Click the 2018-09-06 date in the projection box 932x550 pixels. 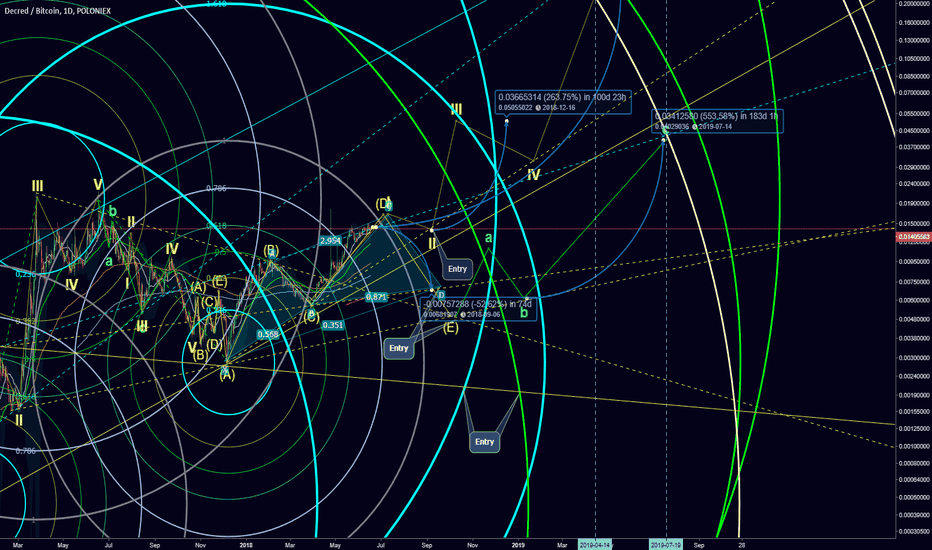pyautogui.click(x=483, y=314)
